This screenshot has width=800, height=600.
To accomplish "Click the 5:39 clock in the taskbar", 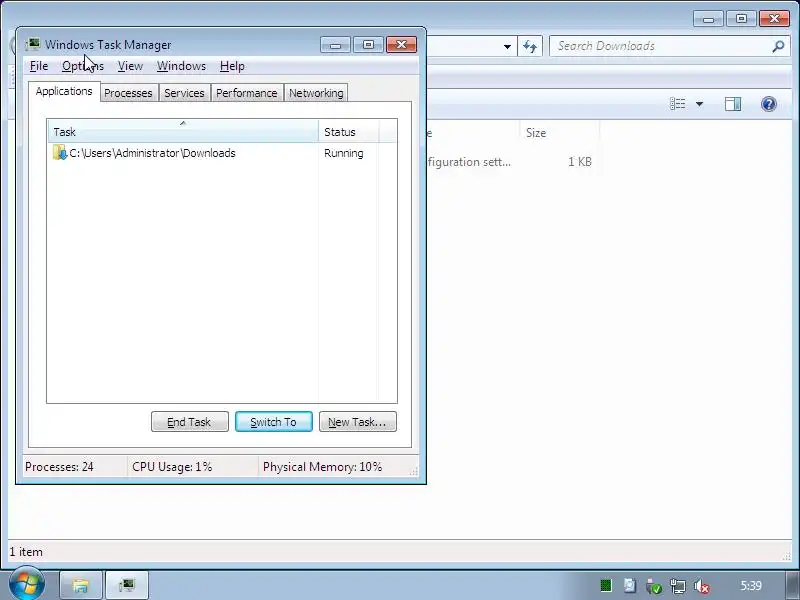I will (x=751, y=586).
